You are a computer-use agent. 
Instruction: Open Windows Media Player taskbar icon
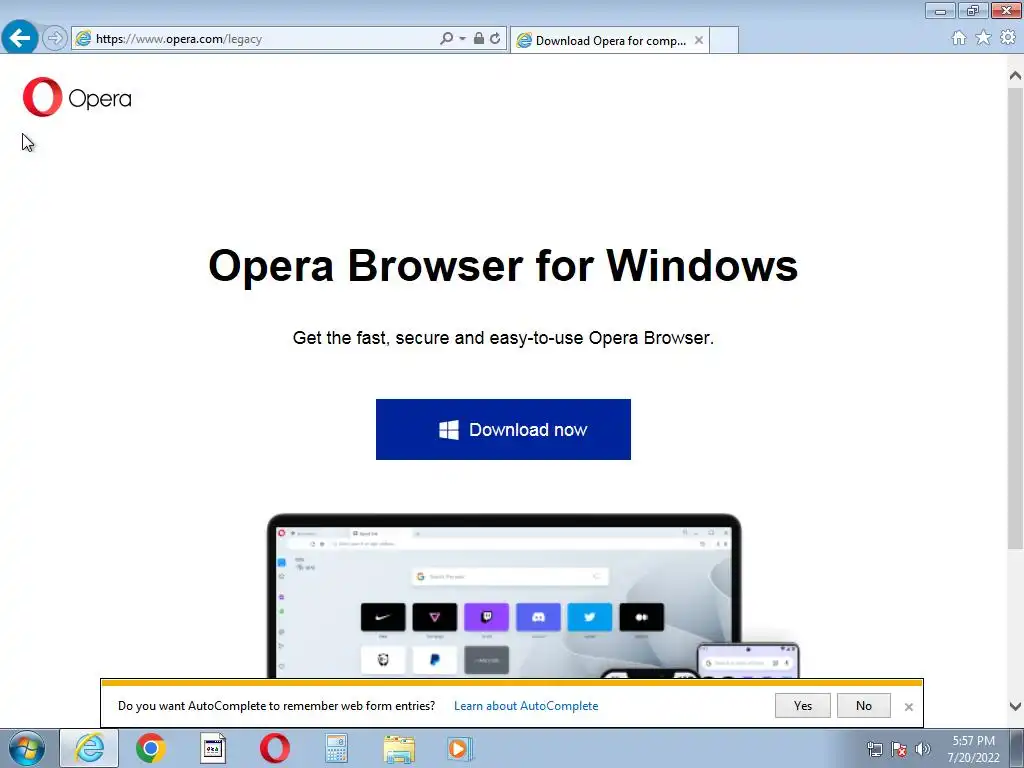pyautogui.click(x=460, y=748)
